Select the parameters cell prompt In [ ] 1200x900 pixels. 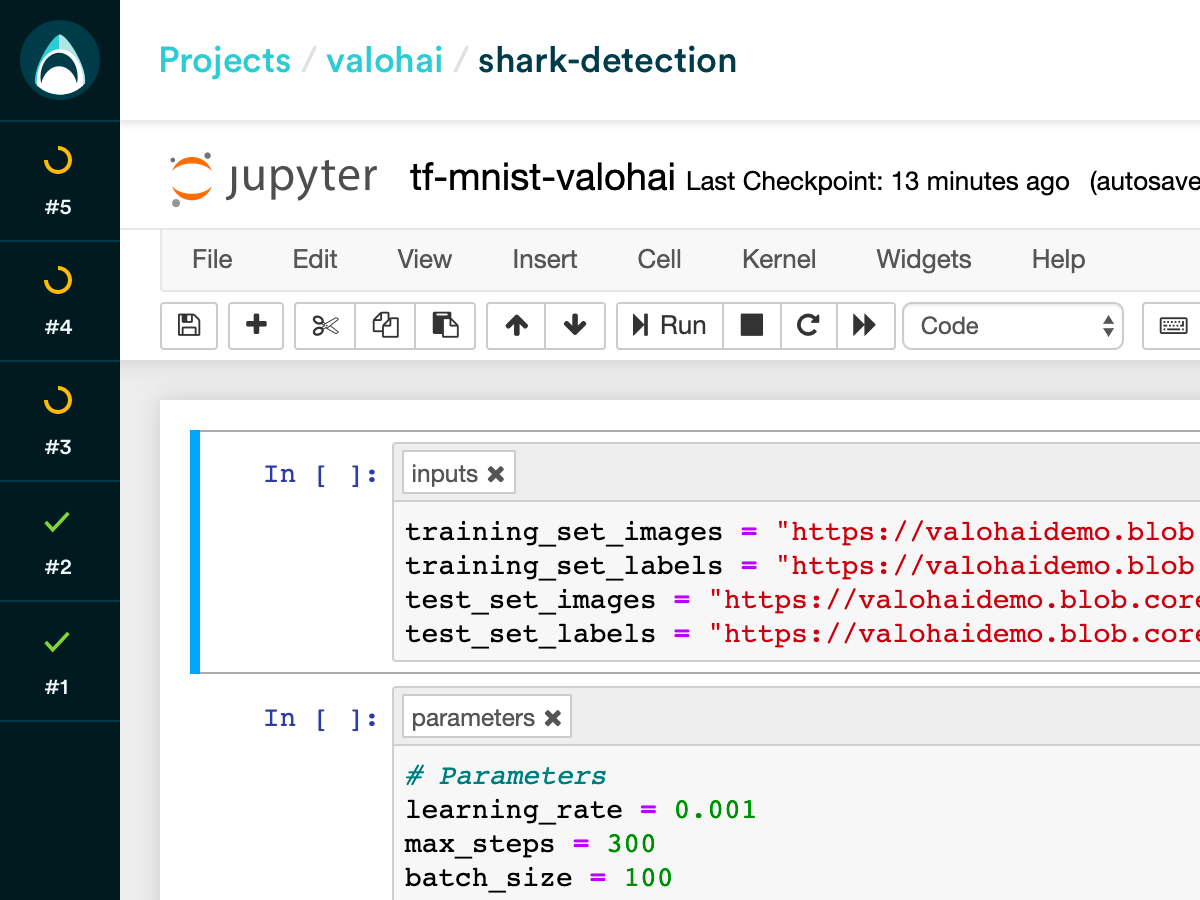321,718
